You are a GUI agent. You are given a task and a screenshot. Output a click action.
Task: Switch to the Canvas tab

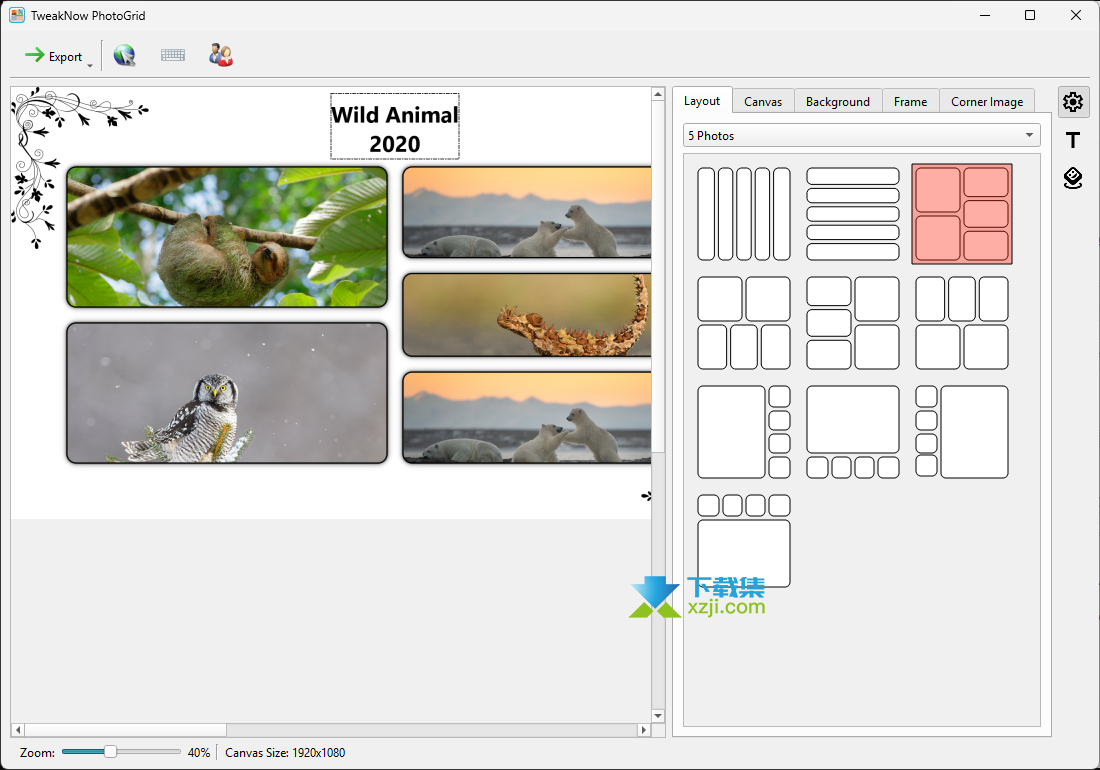763,101
